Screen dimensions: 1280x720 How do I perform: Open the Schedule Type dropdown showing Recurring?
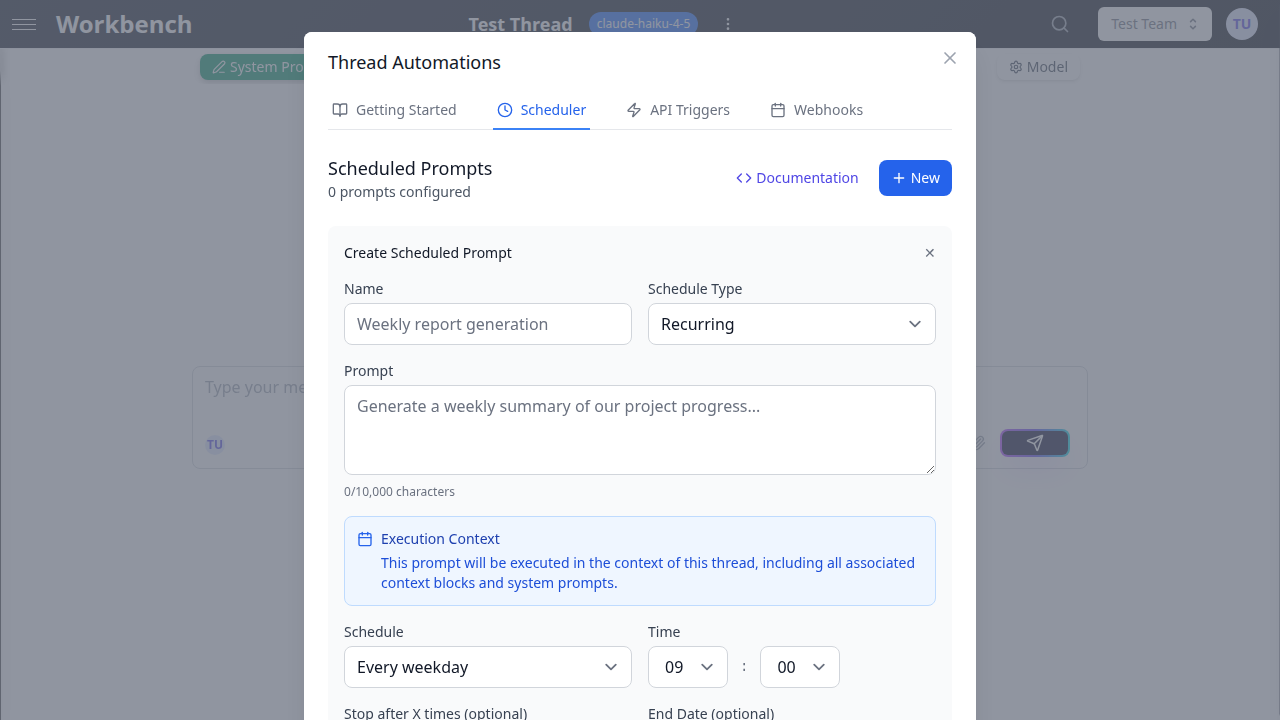[791, 324]
